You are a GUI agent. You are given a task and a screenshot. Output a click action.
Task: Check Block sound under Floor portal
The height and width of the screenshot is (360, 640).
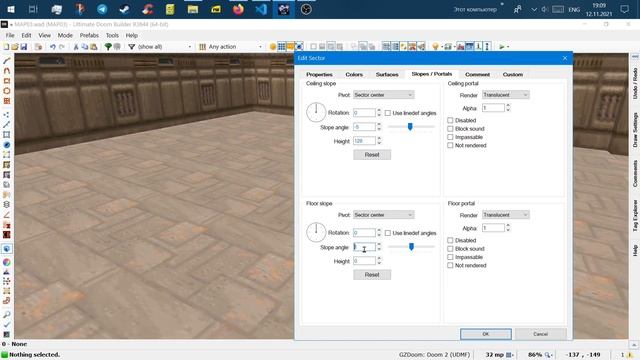pos(450,249)
